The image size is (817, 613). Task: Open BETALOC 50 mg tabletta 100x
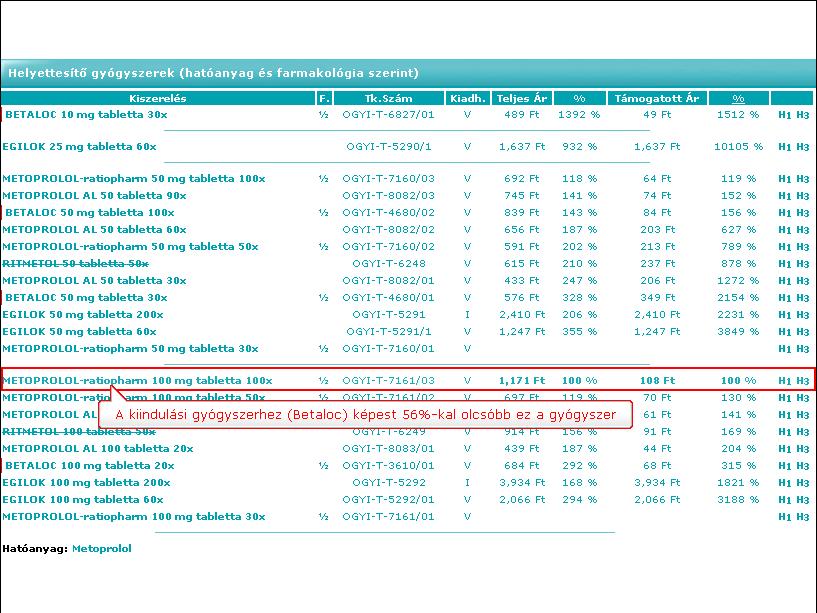(90, 213)
